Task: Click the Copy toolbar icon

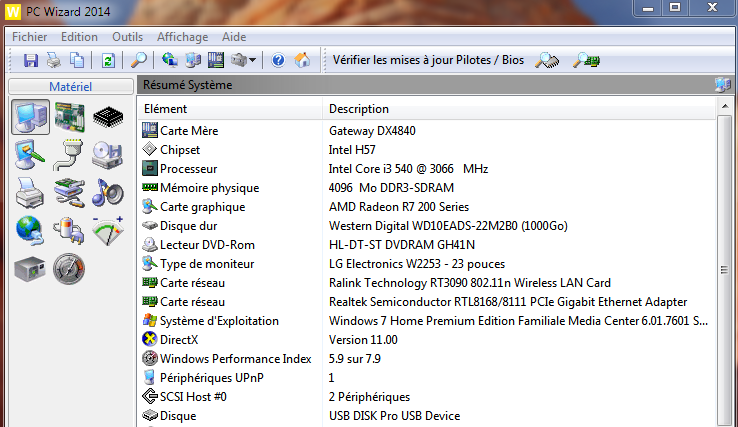Action: coord(77,60)
